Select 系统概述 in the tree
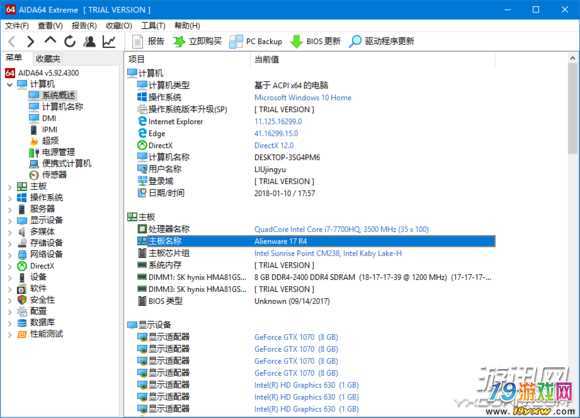Screen dimensions: 580x418 click(x=58, y=95)
